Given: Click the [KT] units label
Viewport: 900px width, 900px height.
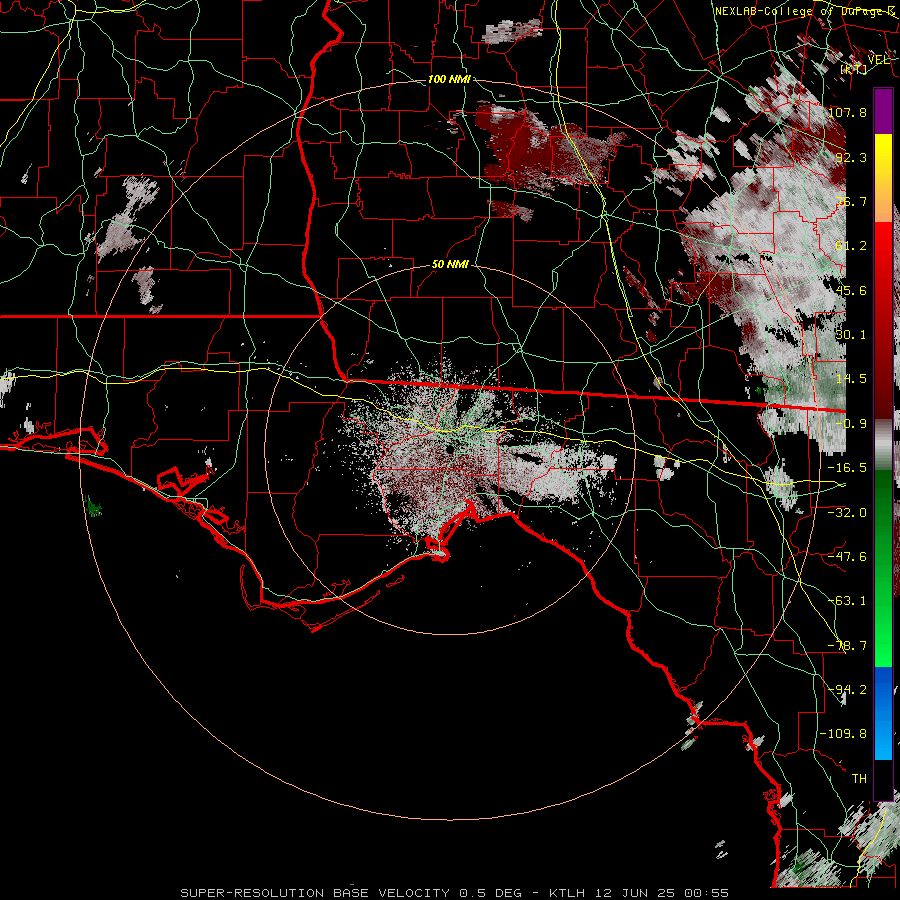Looking at the screenshot, I should point(854,69).
